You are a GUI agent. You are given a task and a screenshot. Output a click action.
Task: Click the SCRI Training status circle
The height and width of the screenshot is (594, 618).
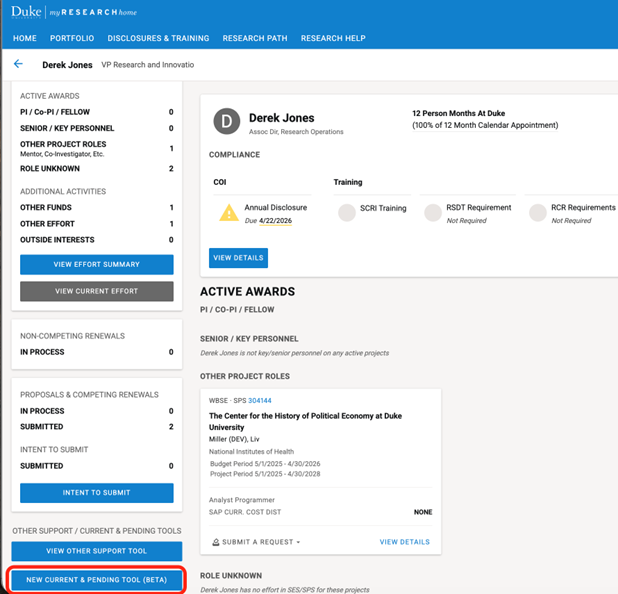347,212
